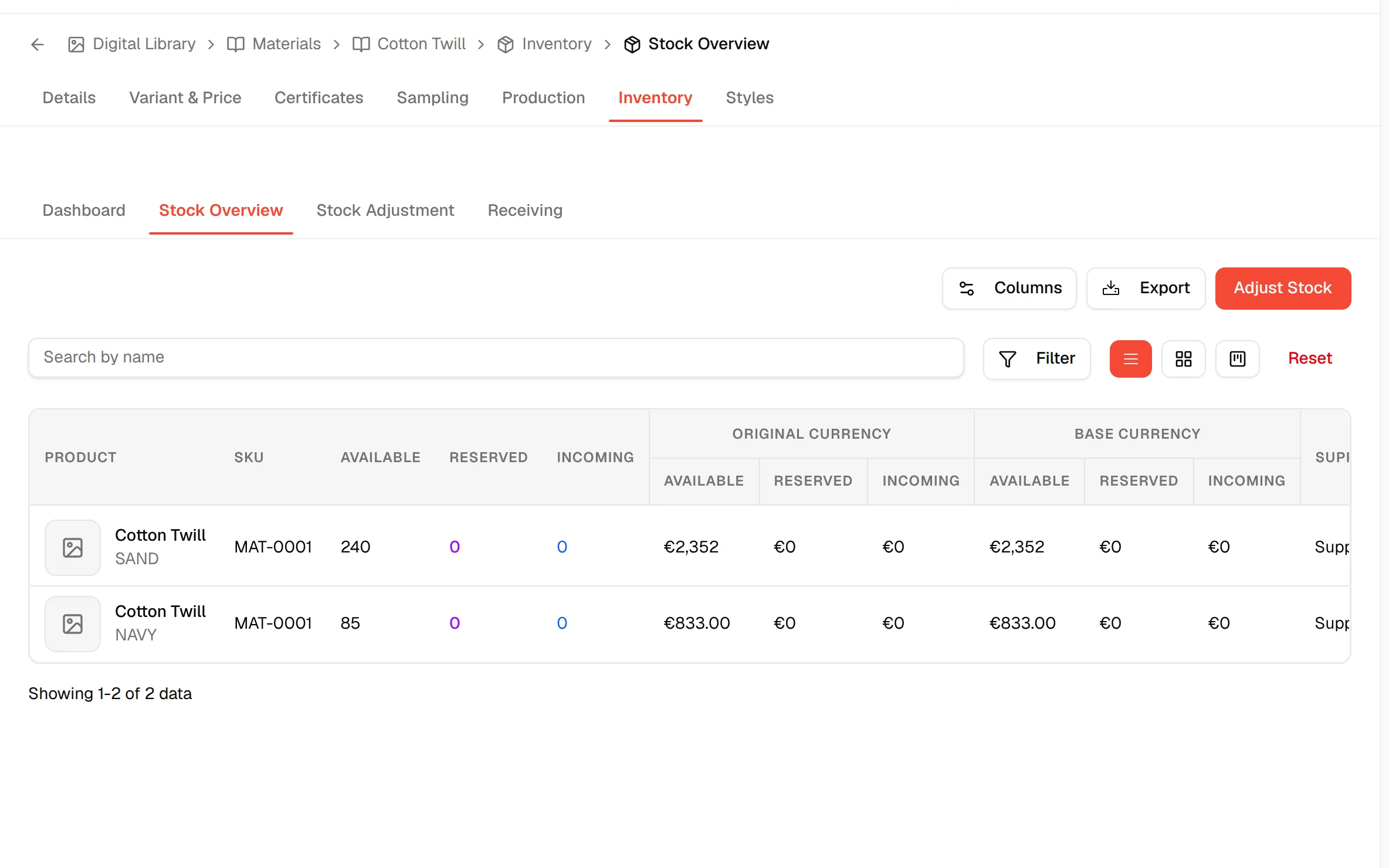This screenshot has height=868, width=1389.
Task: Select the Inventory top tab
Action: pos(655,97)
